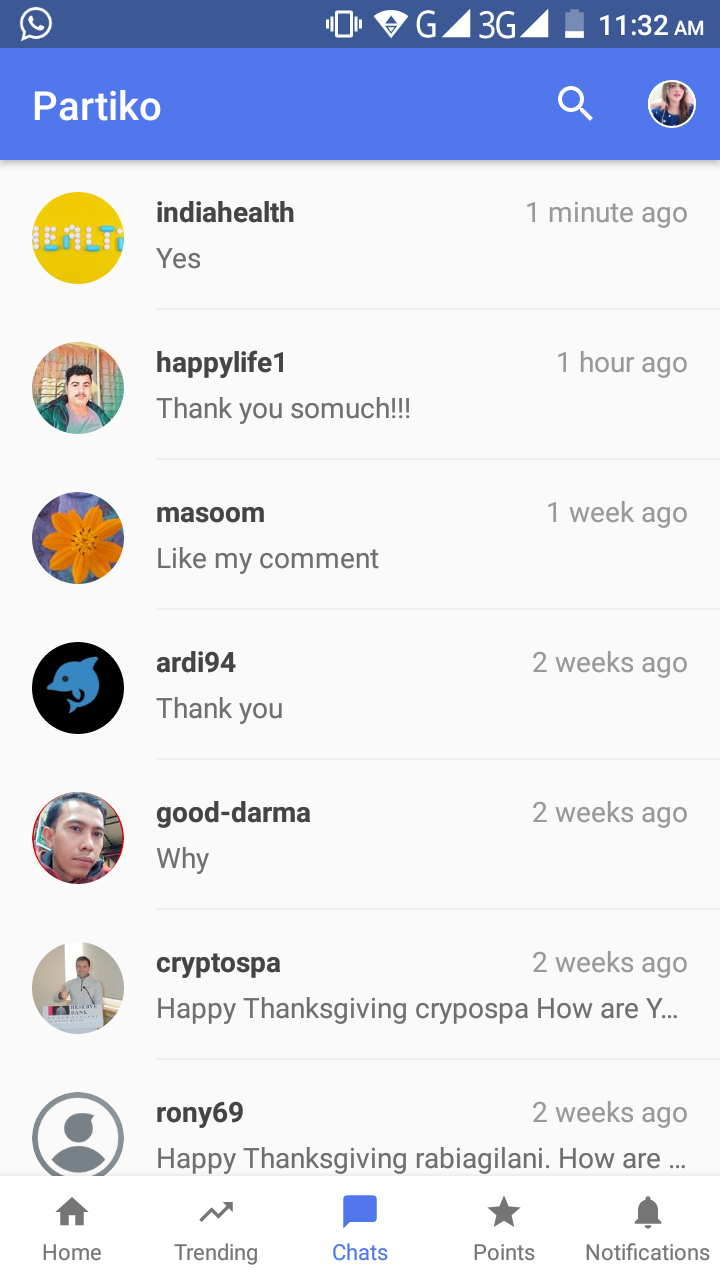Tap the profile avatar in header
720x1280 pixels.
(672, 104)
